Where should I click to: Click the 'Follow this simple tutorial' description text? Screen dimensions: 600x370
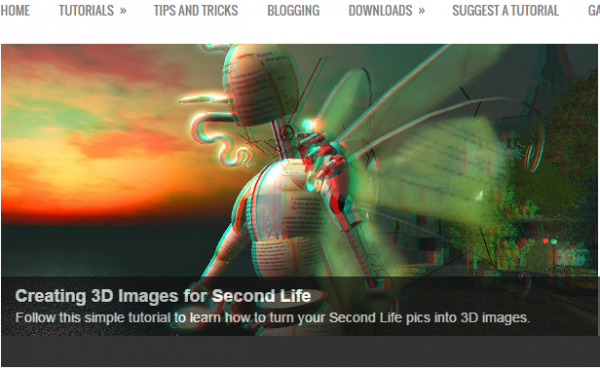[272, 318]
